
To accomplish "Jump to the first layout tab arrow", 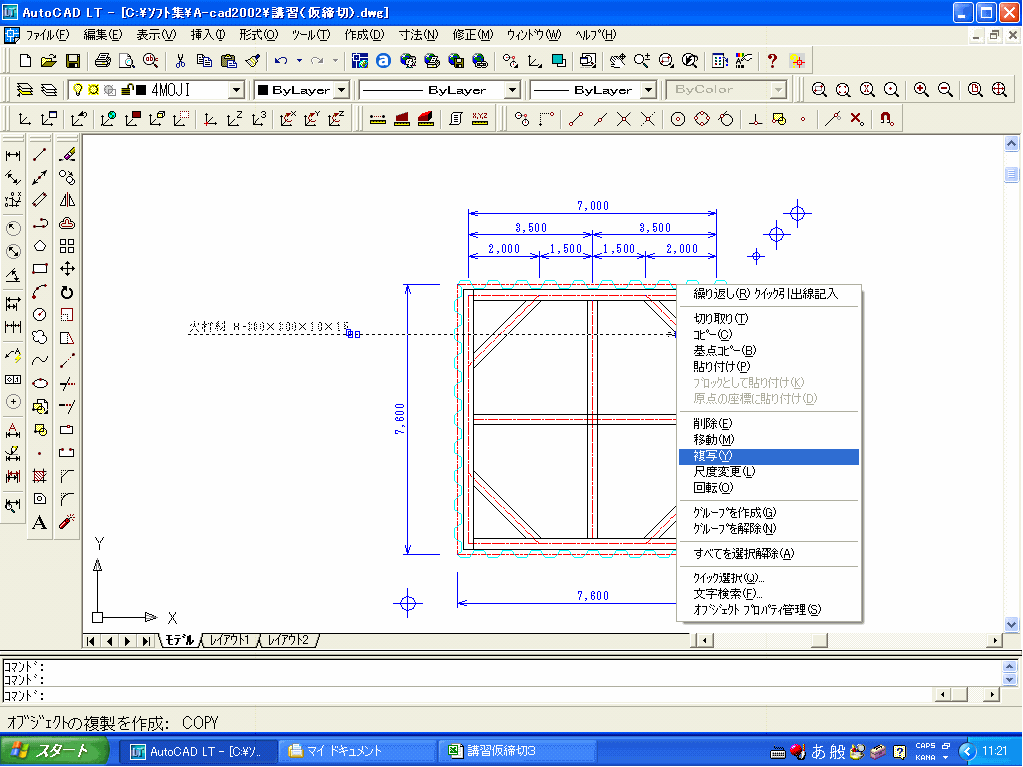I will pyautogui.click(x=91, y=641).
